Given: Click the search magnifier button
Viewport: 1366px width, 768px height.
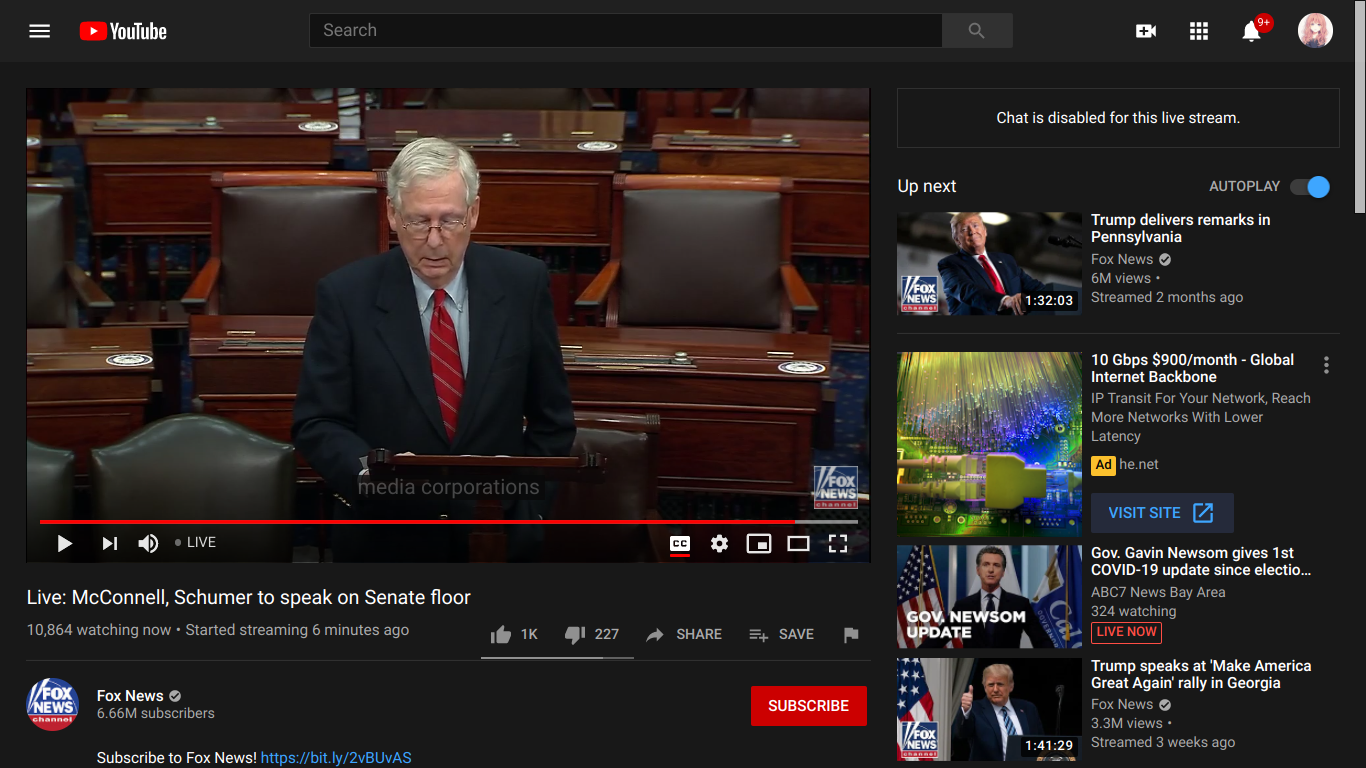Looking at the screenshot, I should pyautogui.click(x=977, y=31).
